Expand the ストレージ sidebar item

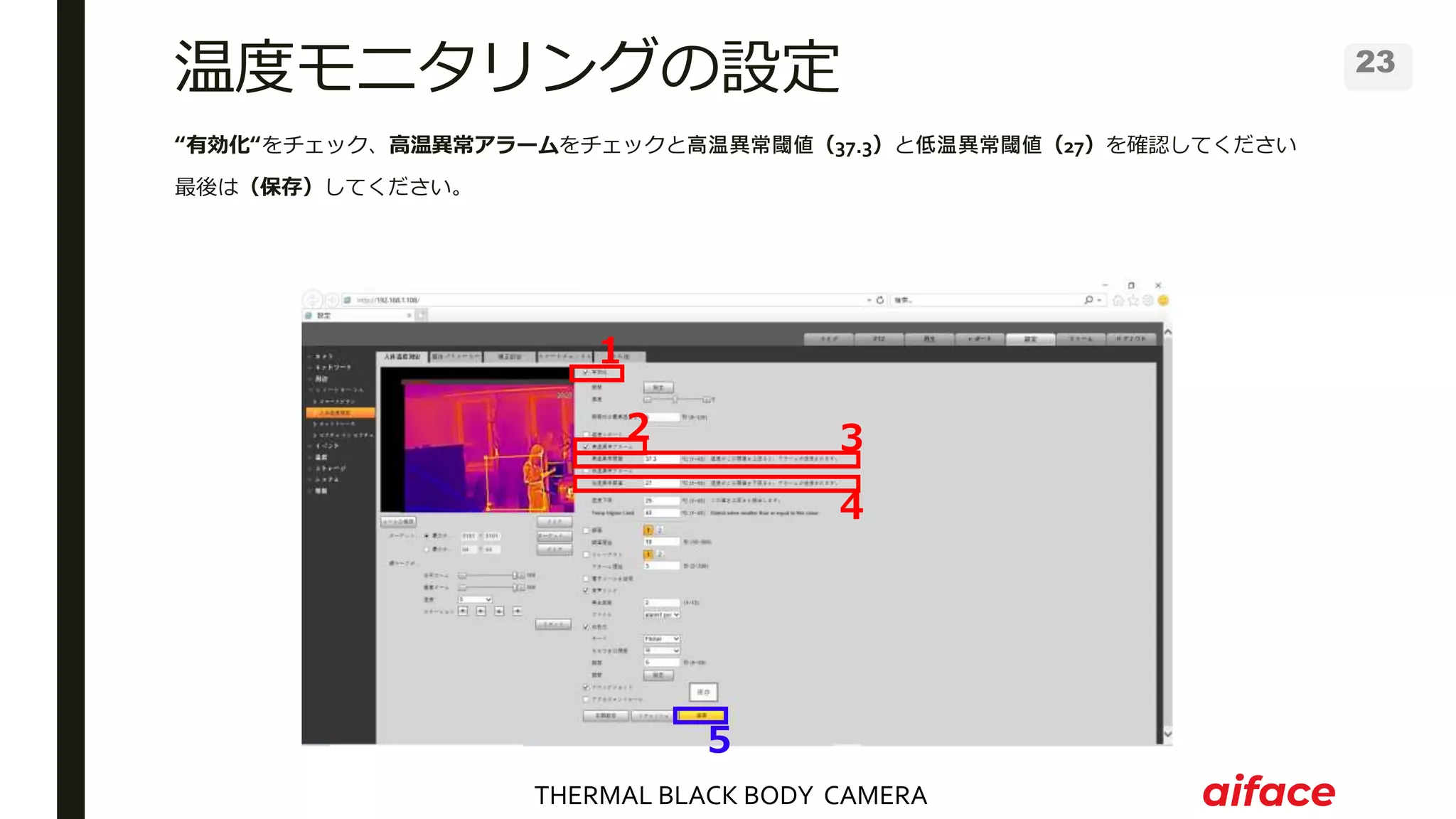click(x=330, y=469)
